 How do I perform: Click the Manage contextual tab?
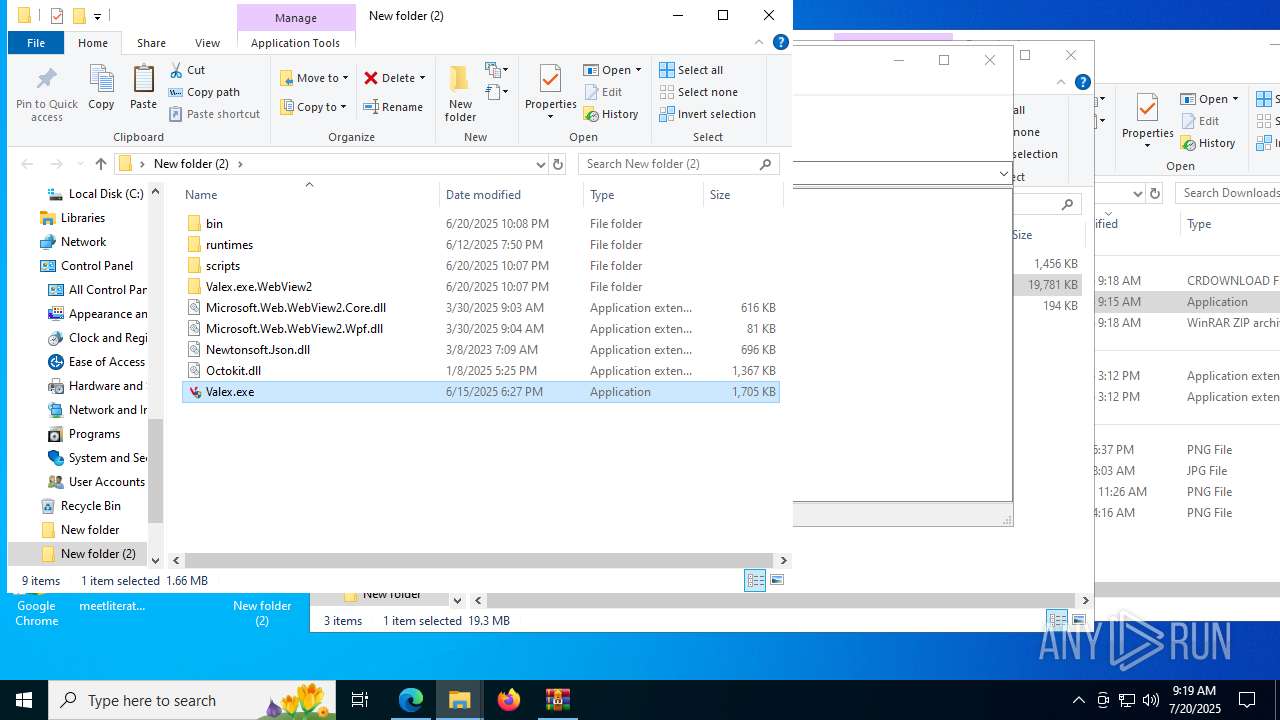[x=296, y=18]
